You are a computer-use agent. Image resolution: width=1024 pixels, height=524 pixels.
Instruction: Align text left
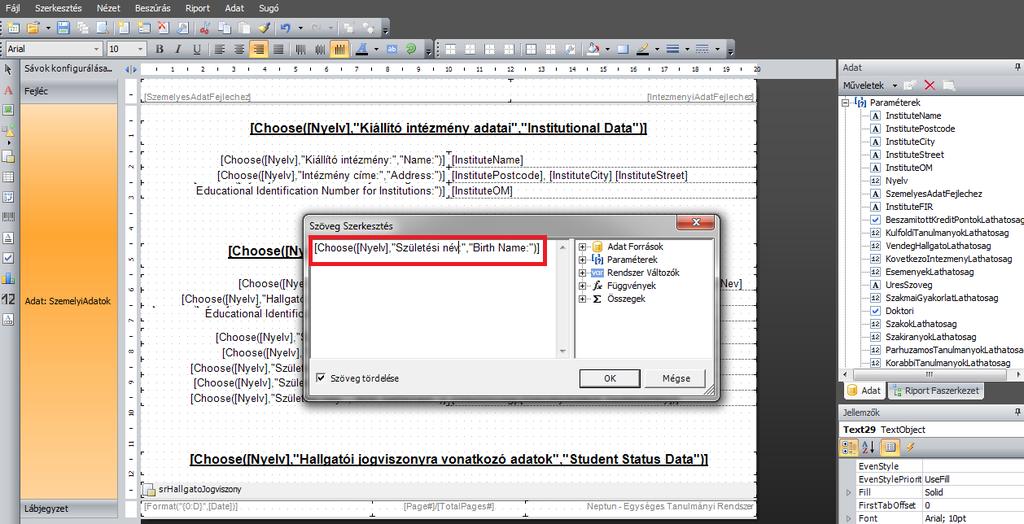[220, 49]
